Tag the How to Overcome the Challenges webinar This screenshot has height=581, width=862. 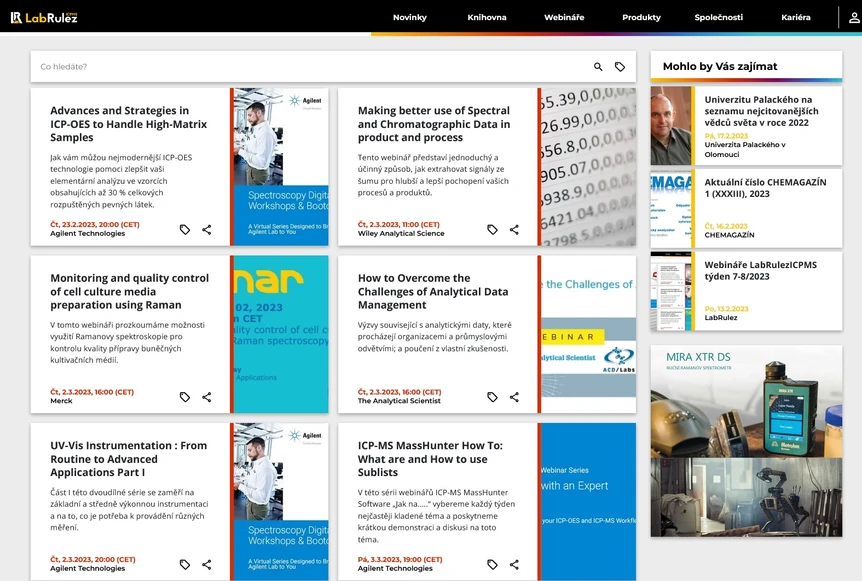(x=492, y=397)
